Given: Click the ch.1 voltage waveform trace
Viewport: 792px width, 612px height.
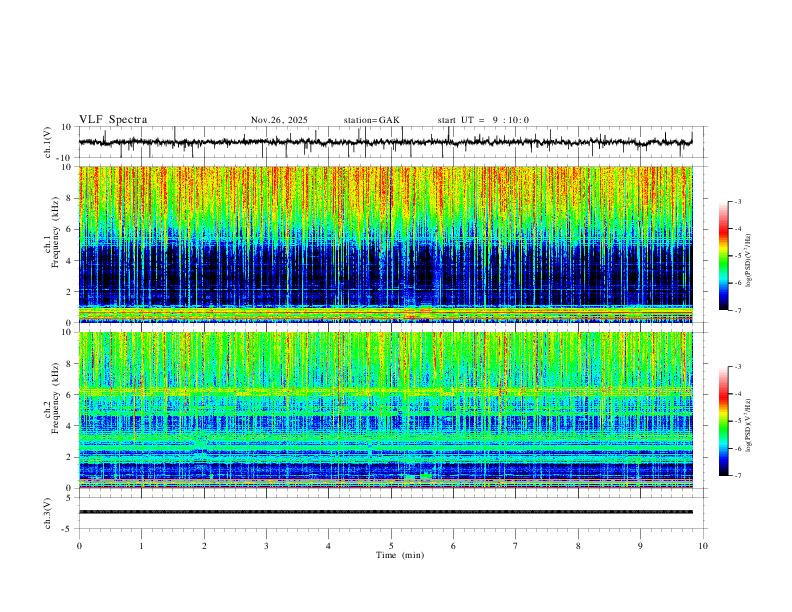Looking at the screenshot, I should pos(385,142).
